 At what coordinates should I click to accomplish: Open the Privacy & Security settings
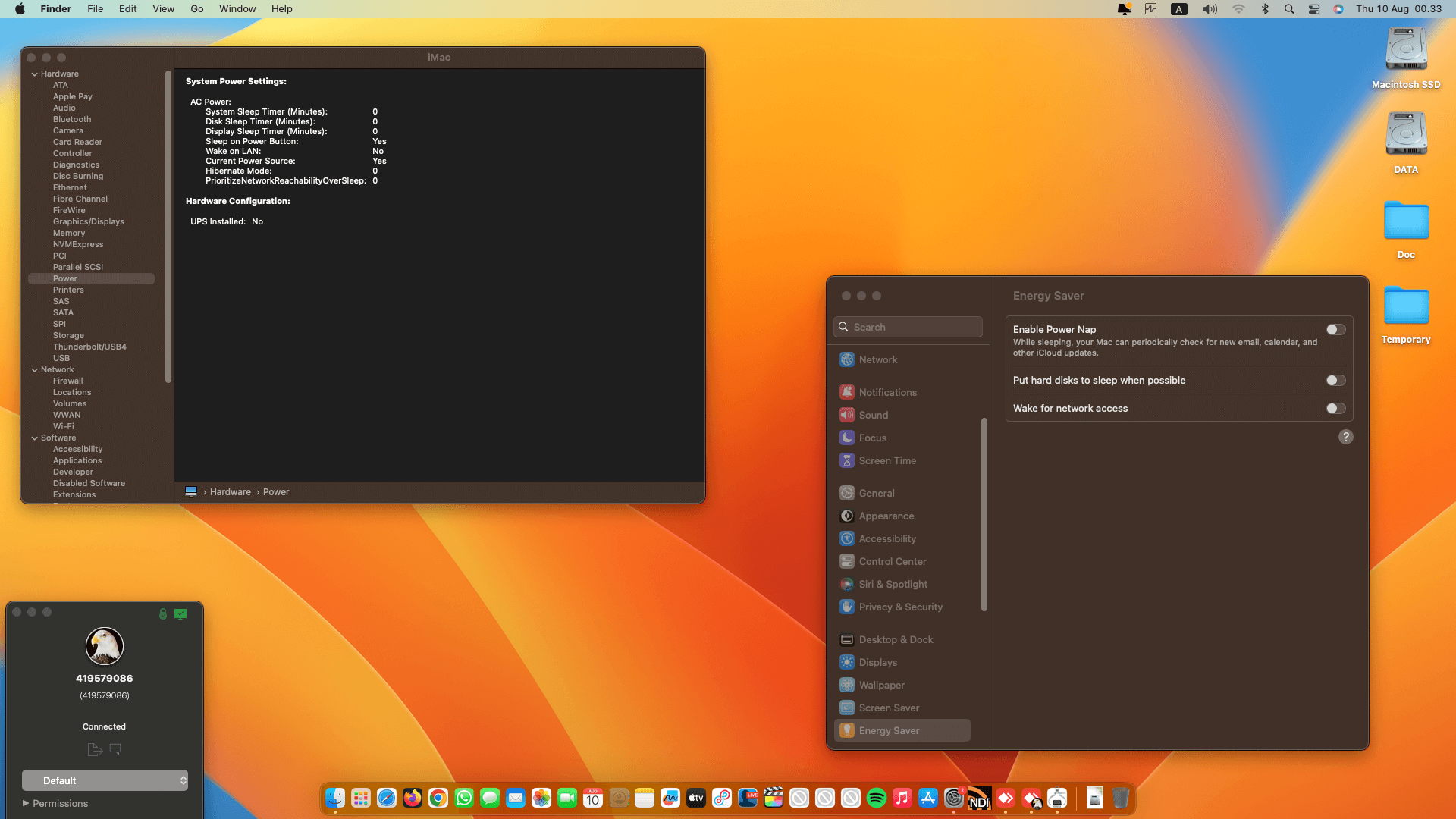click(x=900, y=607)
